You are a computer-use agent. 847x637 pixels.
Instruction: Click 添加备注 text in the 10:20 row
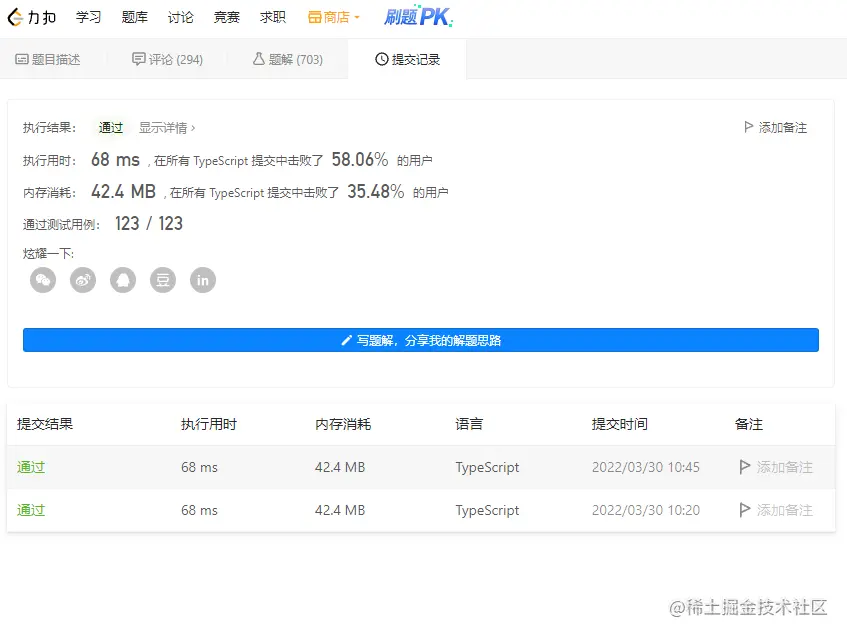point(784,510)
